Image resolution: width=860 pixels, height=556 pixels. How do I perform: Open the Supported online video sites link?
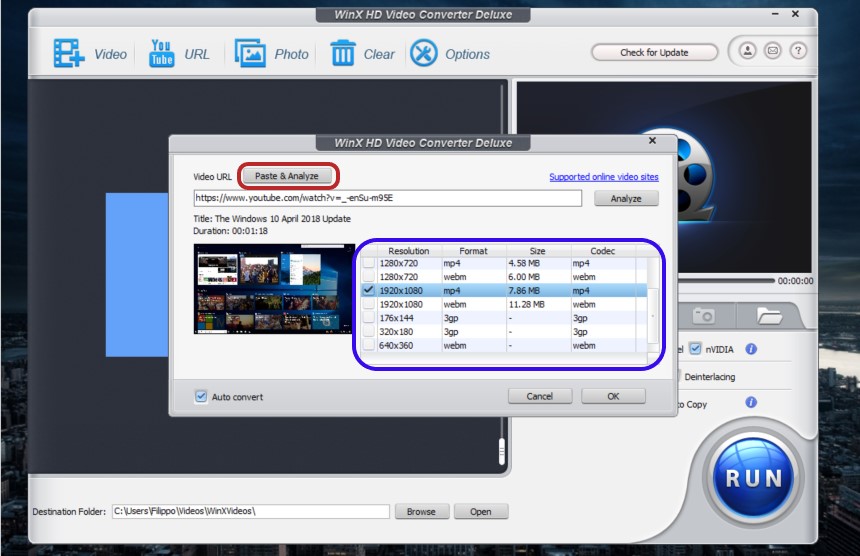604,177
